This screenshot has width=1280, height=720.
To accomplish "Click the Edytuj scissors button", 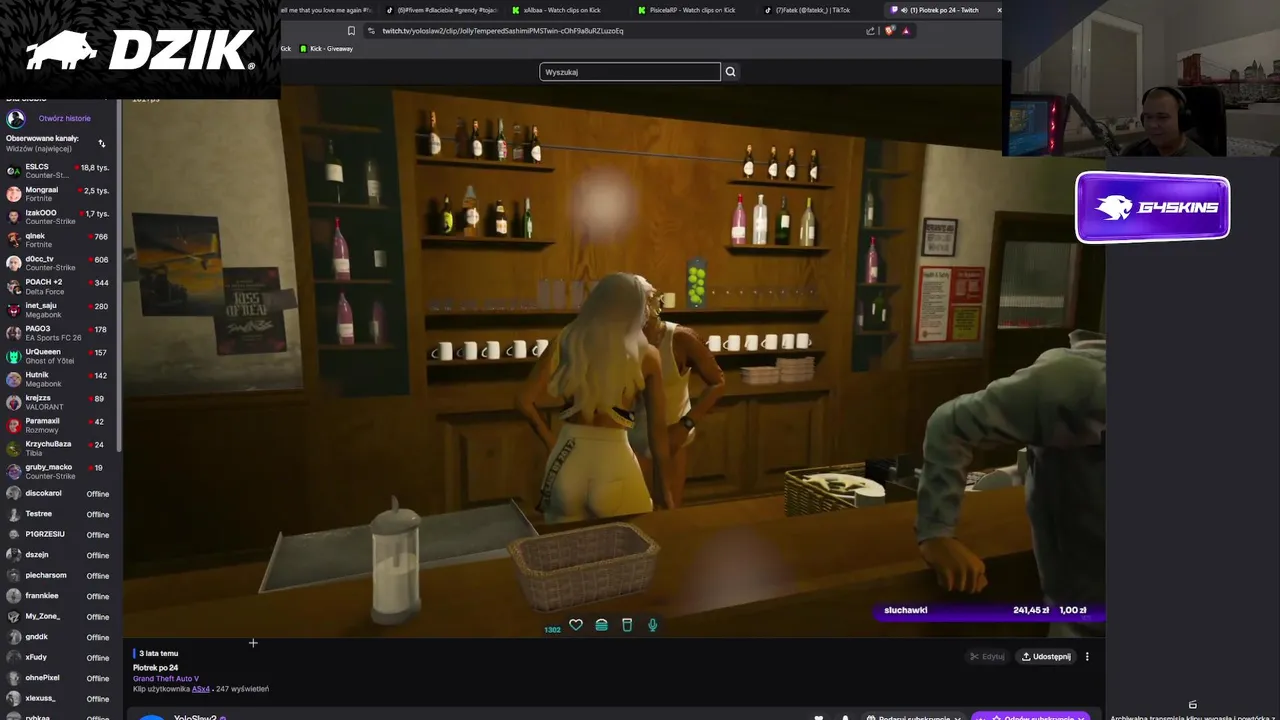I will pyautogui.click(x=987, y=657).
